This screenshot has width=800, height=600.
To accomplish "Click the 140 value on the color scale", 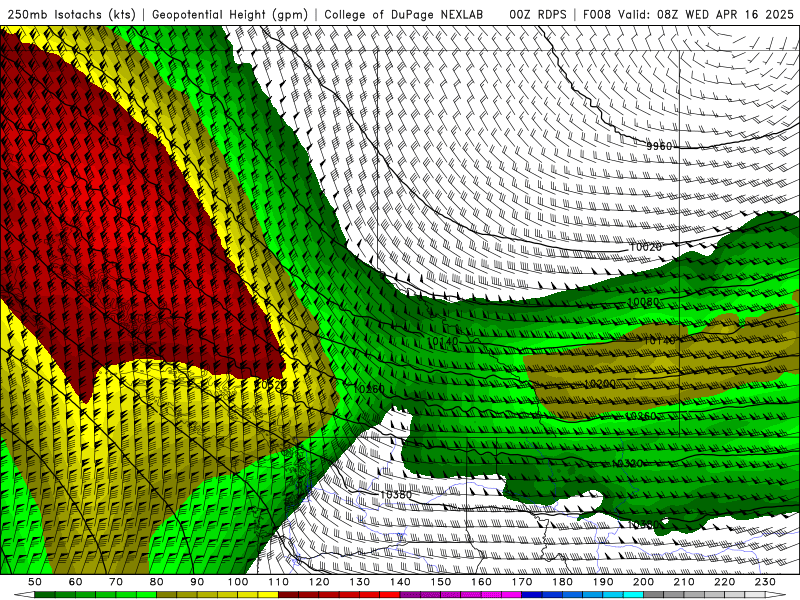I will [400, 582].
